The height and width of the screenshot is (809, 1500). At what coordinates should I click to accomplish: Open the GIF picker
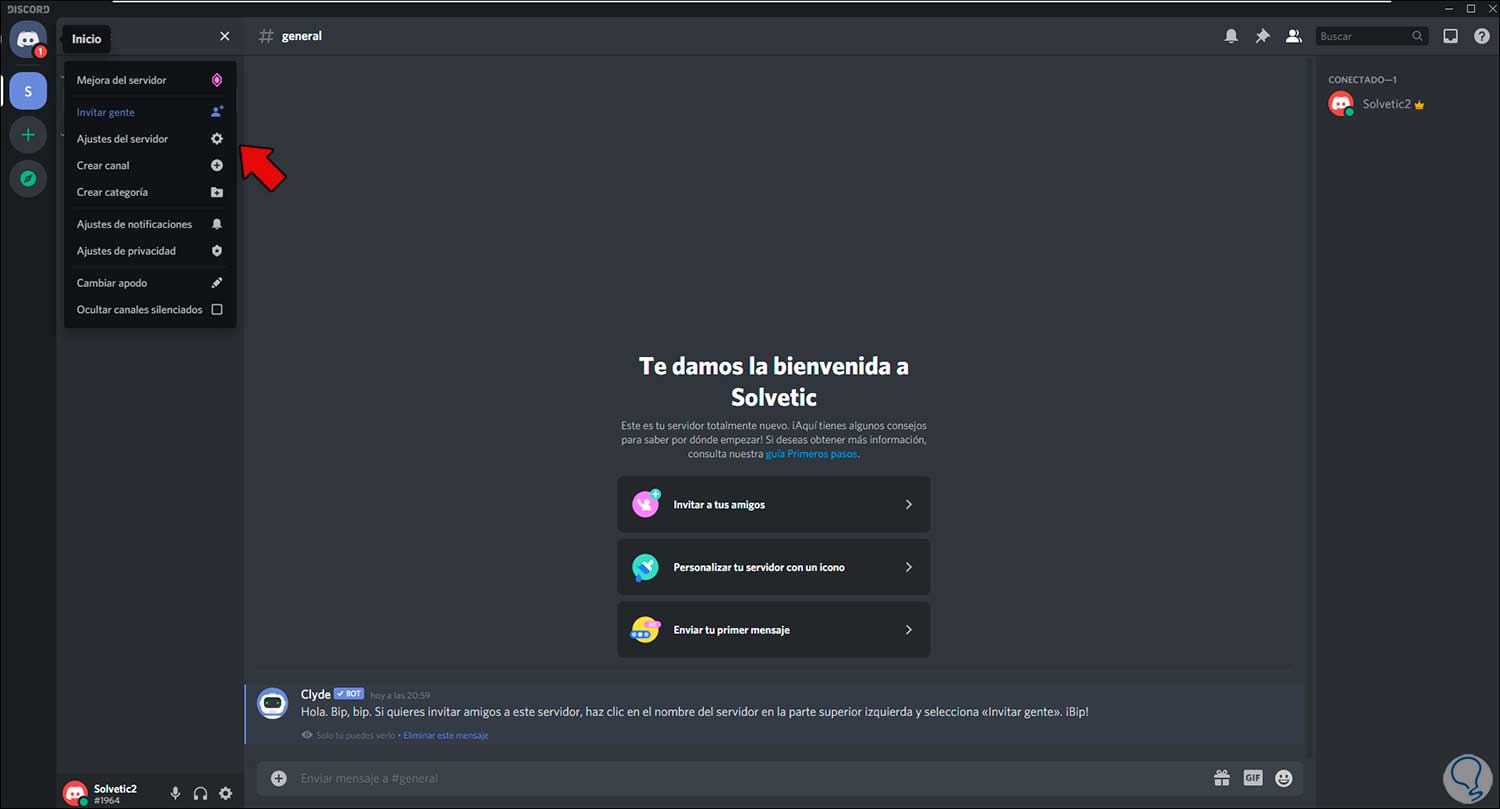click(x=1253, y=778)
